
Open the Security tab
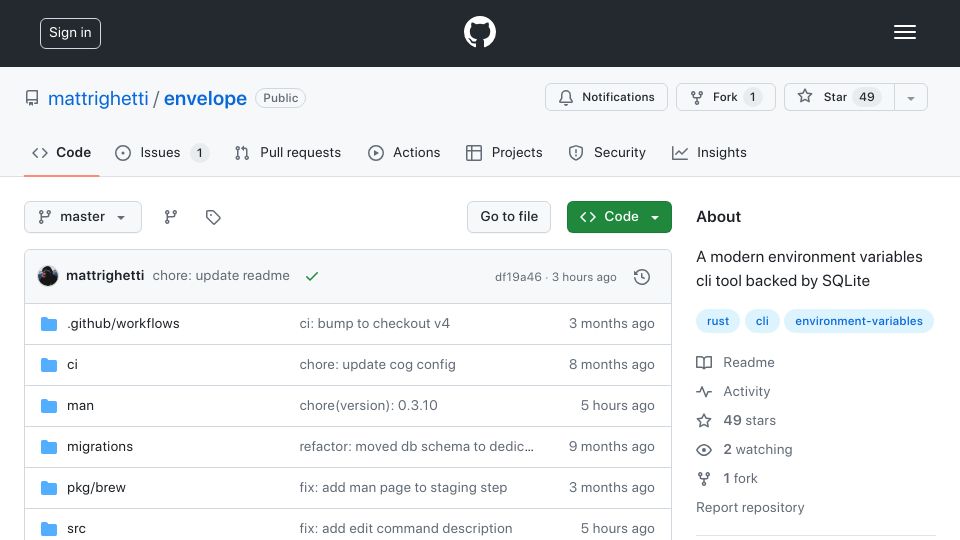607,152
